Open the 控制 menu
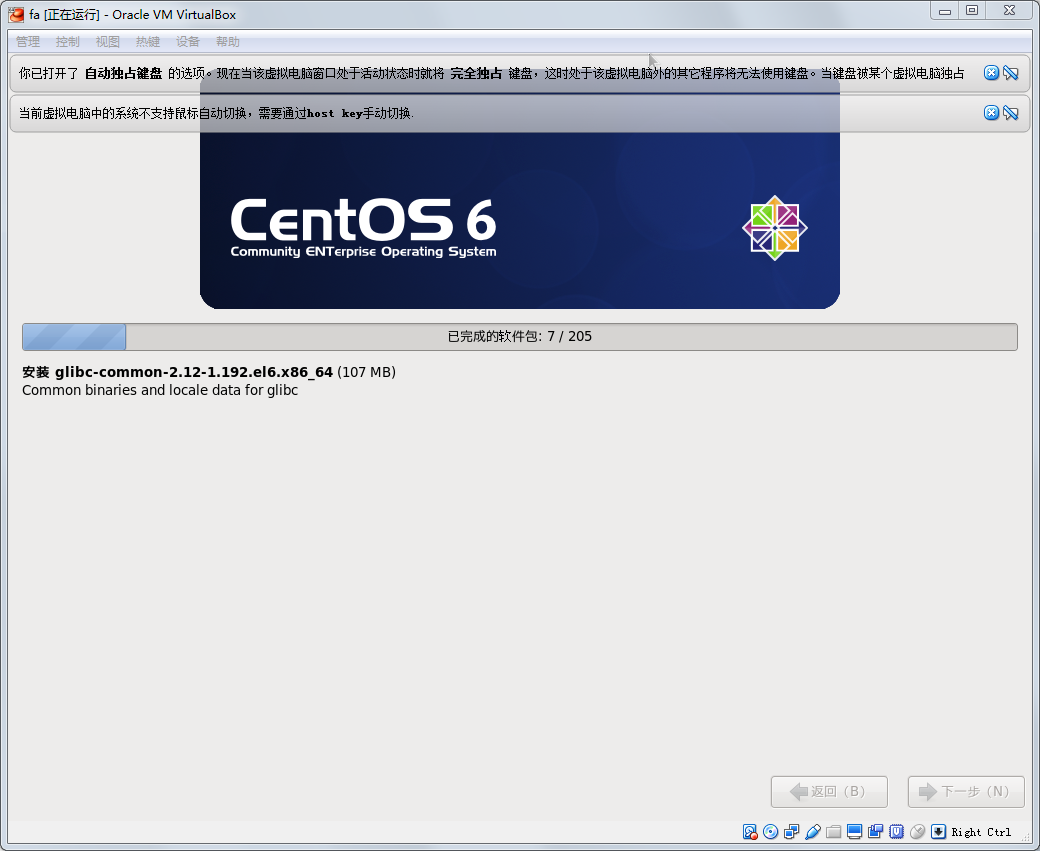The width and height of the screenshot is (1040, 851). pyautogui.click(x=68, y=42)
